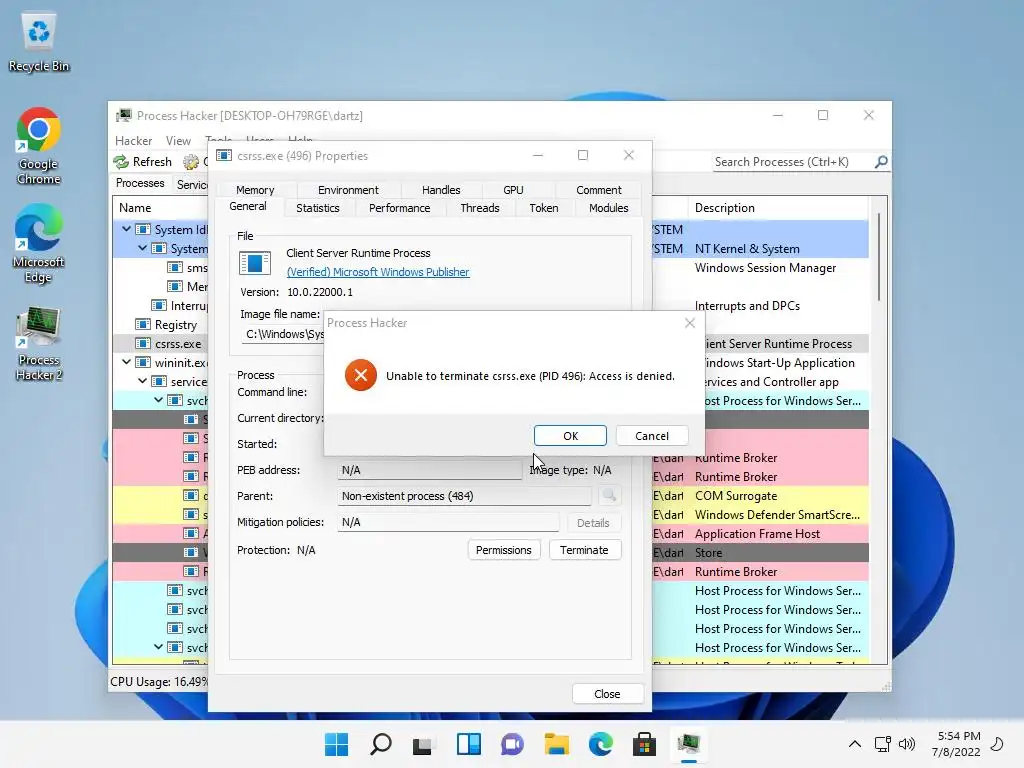Click the Description column header
This screenshot has width=1024, height=768.
click(x=724, y=208)
